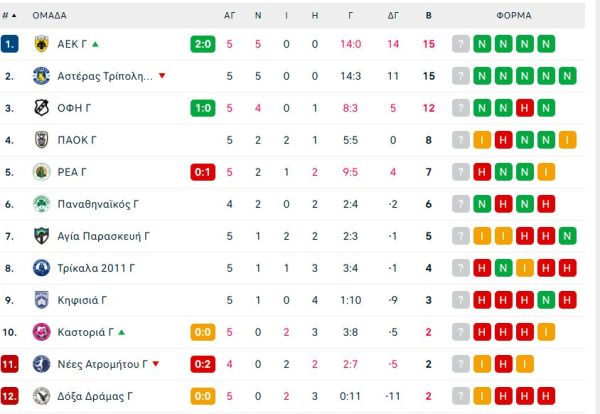Click the blue number 1 rank badge
This screenshot has height=414, width=600.
[x=10, y=44]
